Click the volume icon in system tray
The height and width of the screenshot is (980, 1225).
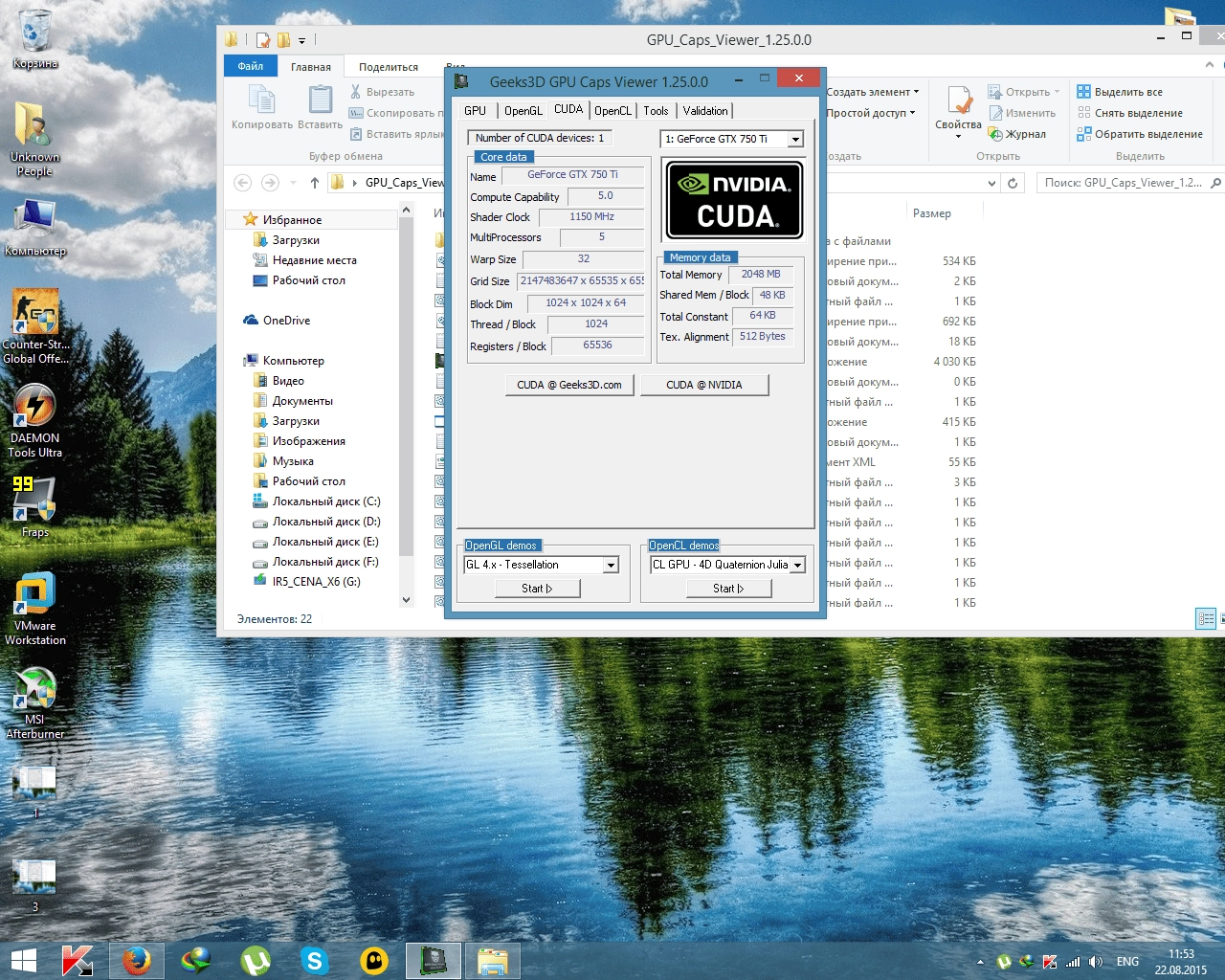tap(1096, 962)
